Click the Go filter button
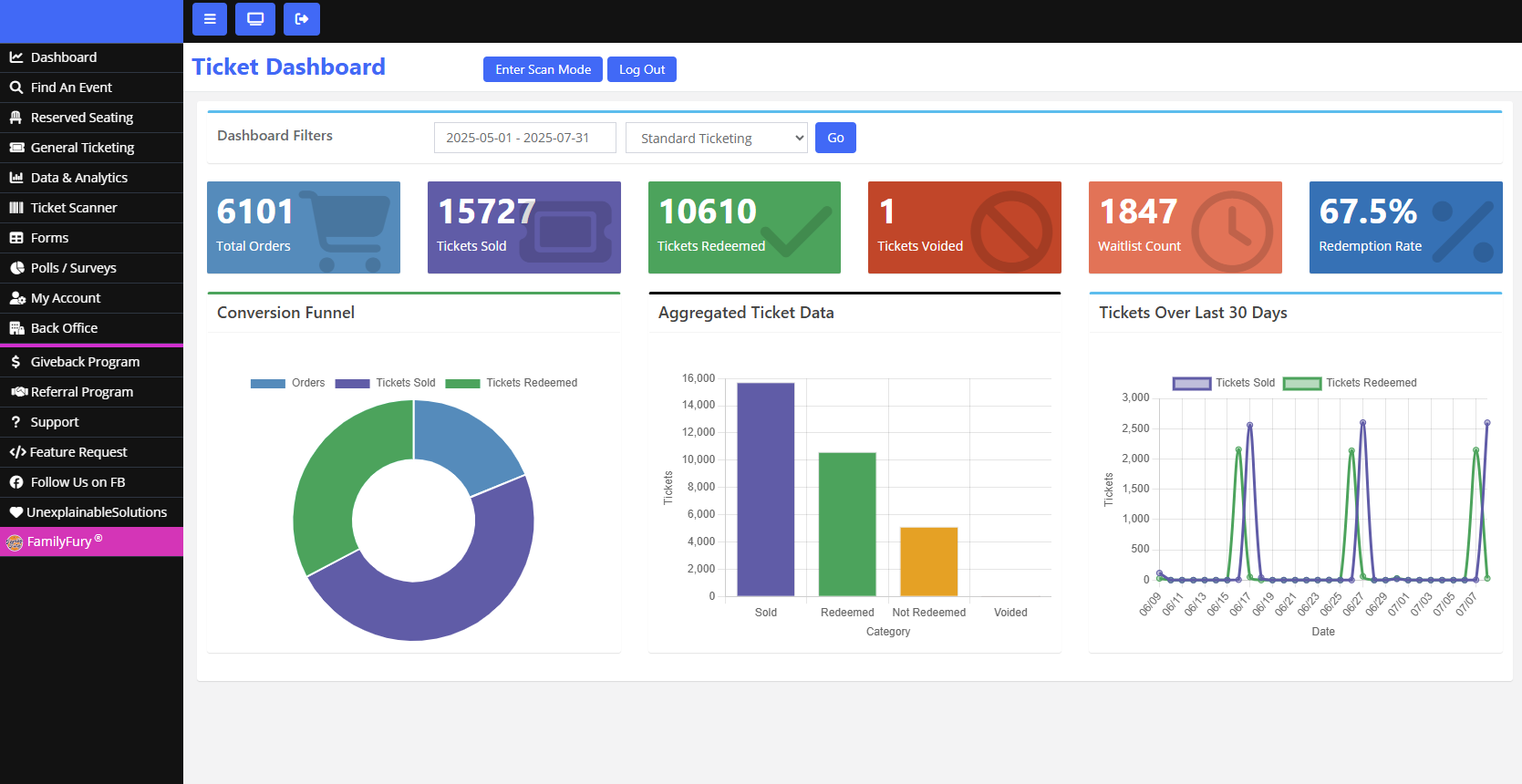Image resolution: width=1522 pixels, height=784 pixels. (835, 138)
